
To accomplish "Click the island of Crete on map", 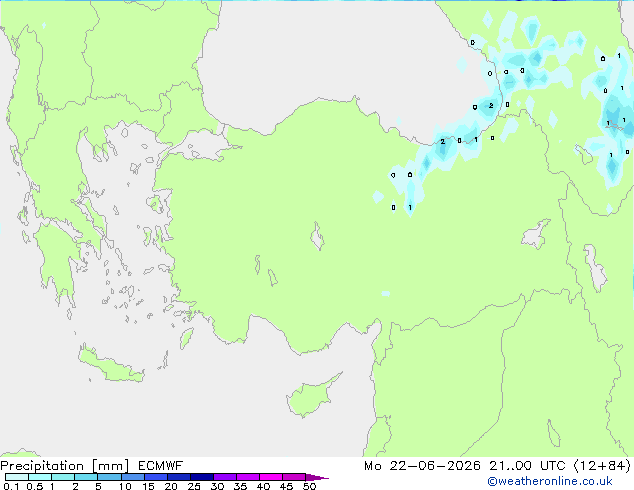I will point(110,365).
